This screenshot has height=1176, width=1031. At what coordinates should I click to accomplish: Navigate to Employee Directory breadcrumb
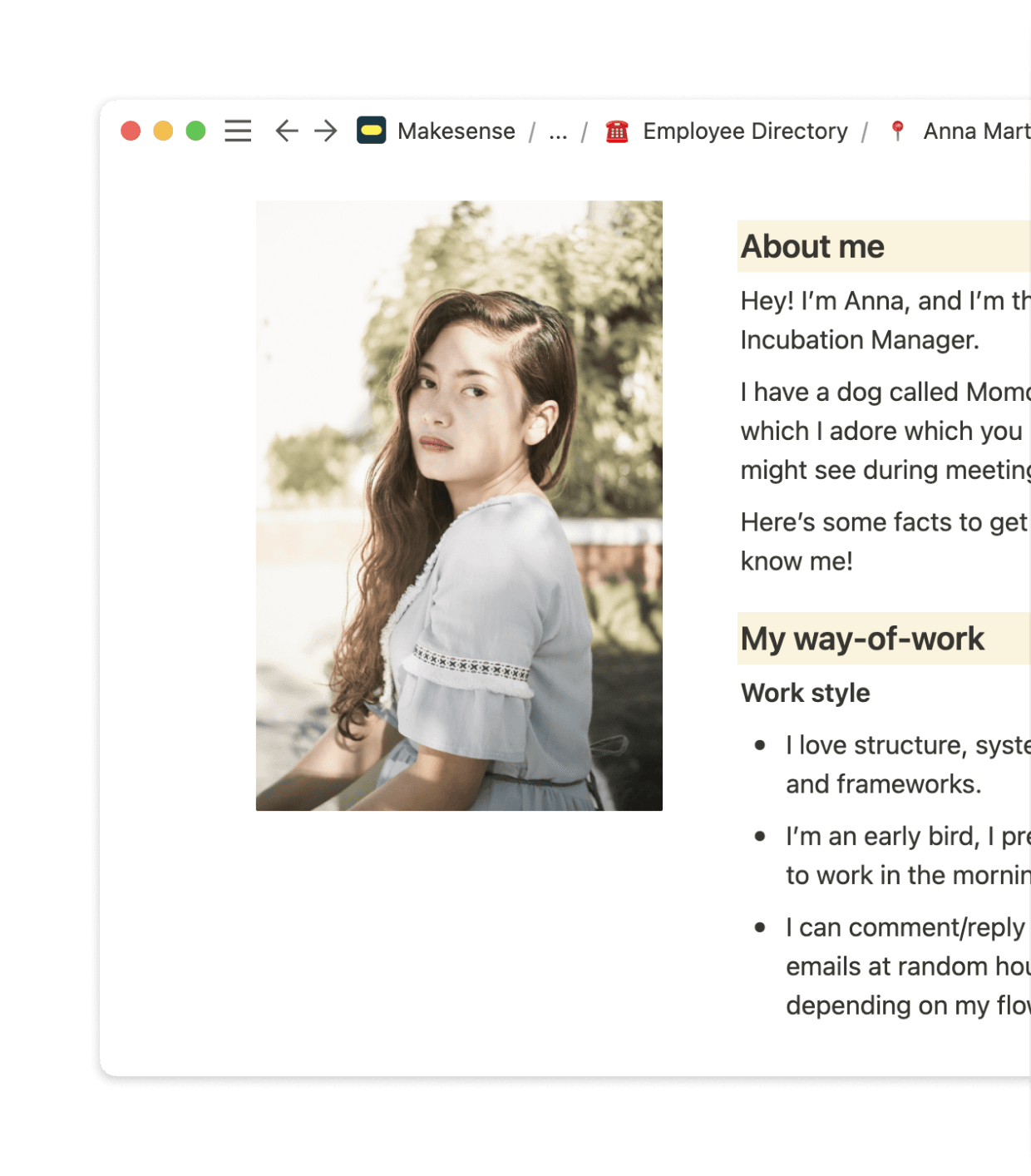[x=745, y=131]
